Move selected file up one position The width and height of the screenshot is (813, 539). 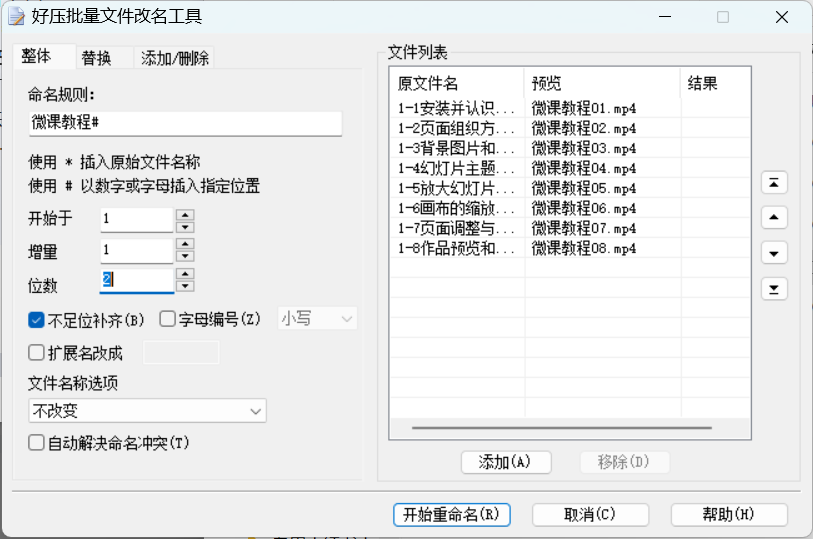coord(775,218)
